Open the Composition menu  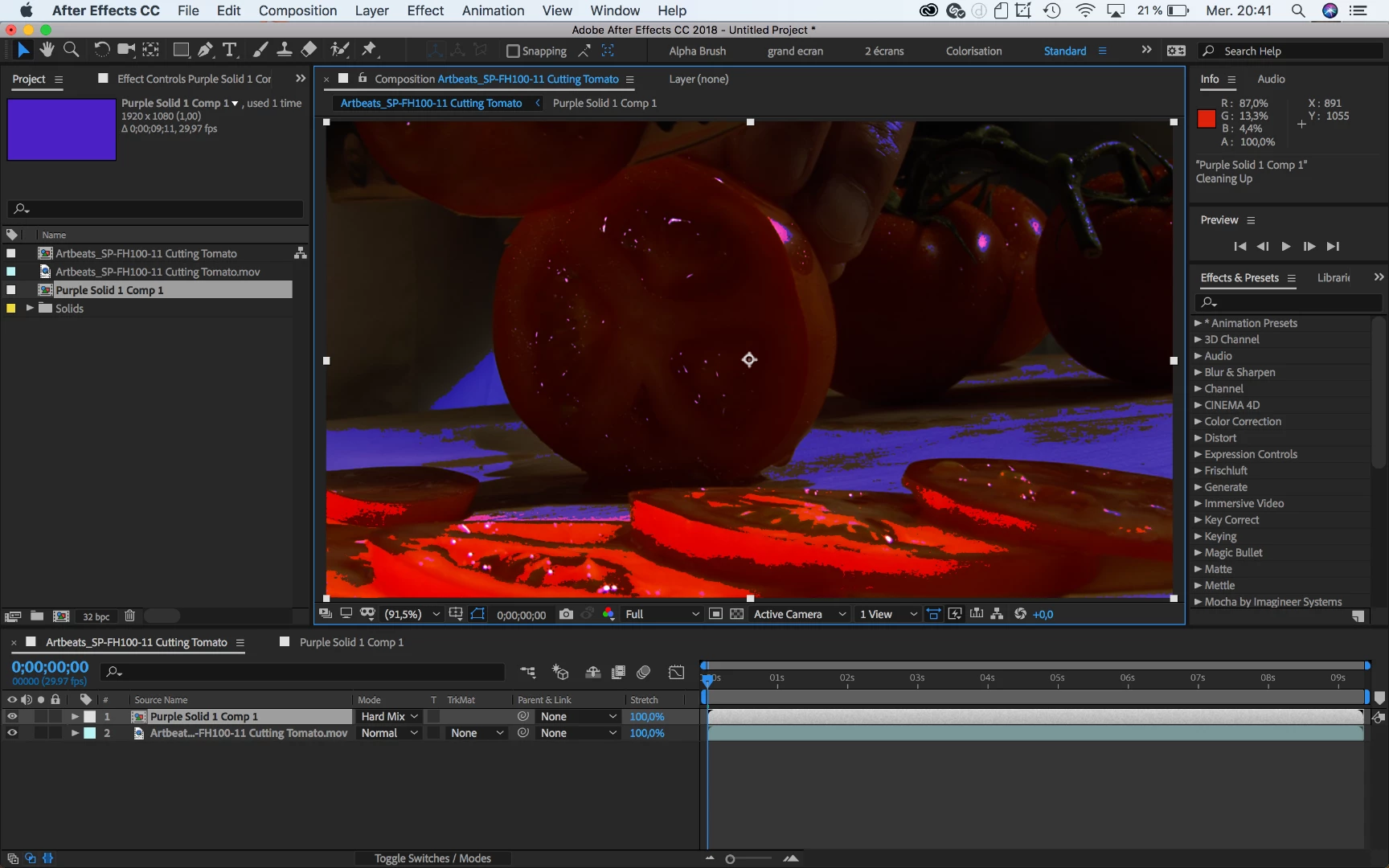click(297, 10)
